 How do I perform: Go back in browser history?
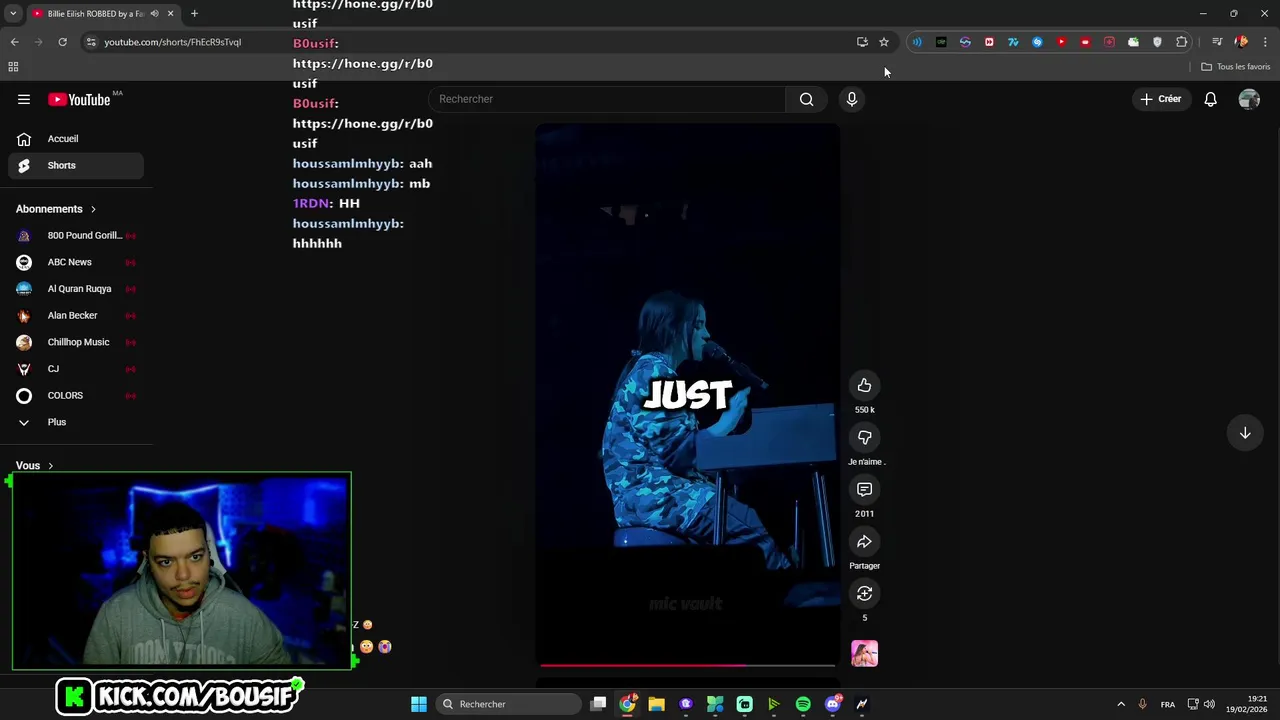[x=14, y=42]
